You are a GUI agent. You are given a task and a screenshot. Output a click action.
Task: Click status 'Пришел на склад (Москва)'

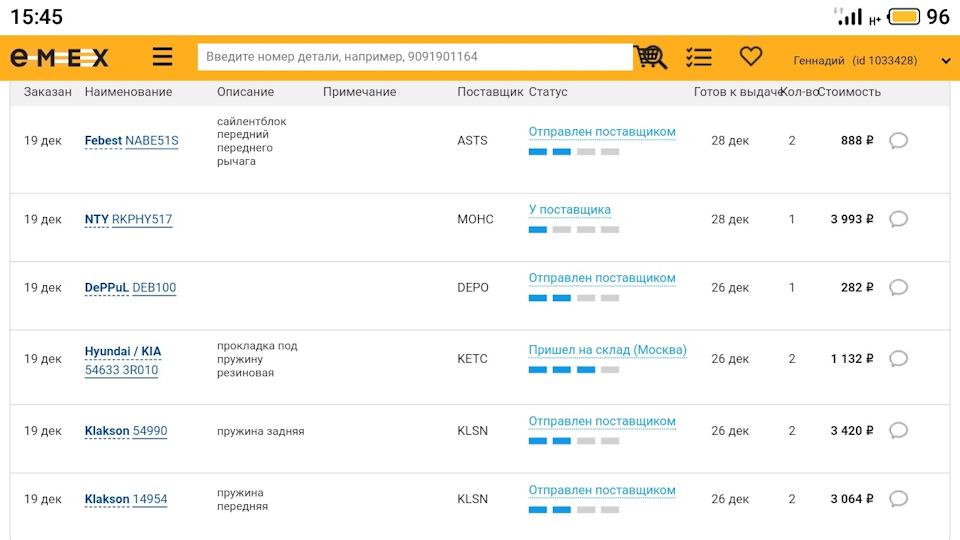(607, 350)
